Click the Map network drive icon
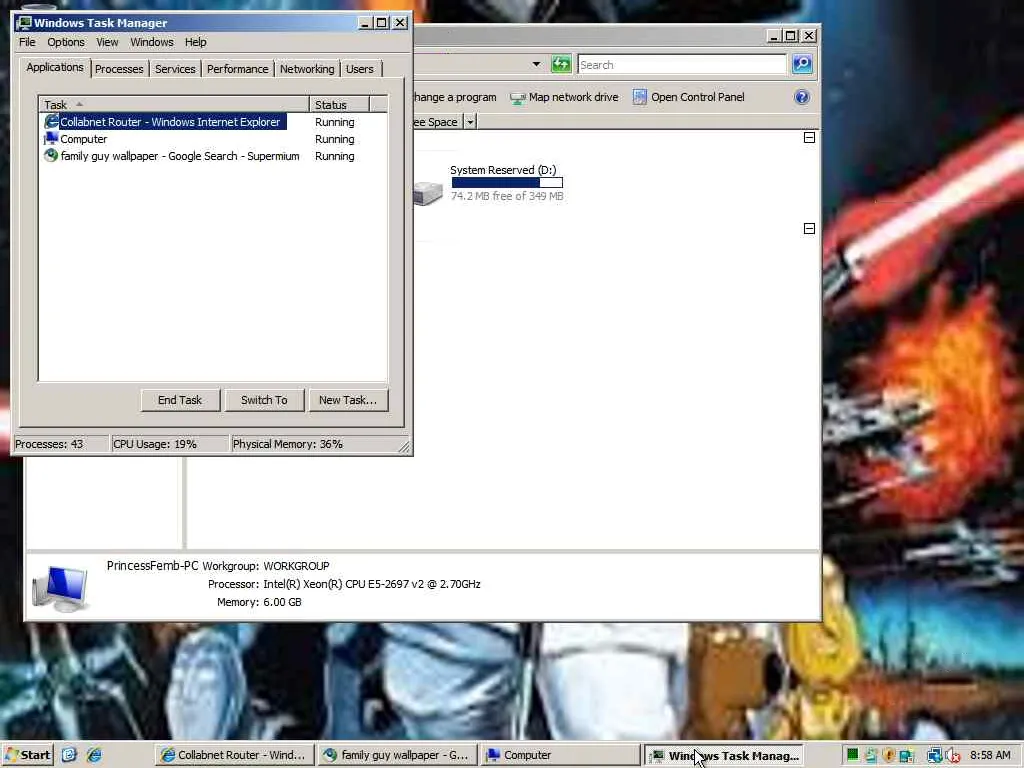This screenshot has width=1024, height=768. pos(517,98)
